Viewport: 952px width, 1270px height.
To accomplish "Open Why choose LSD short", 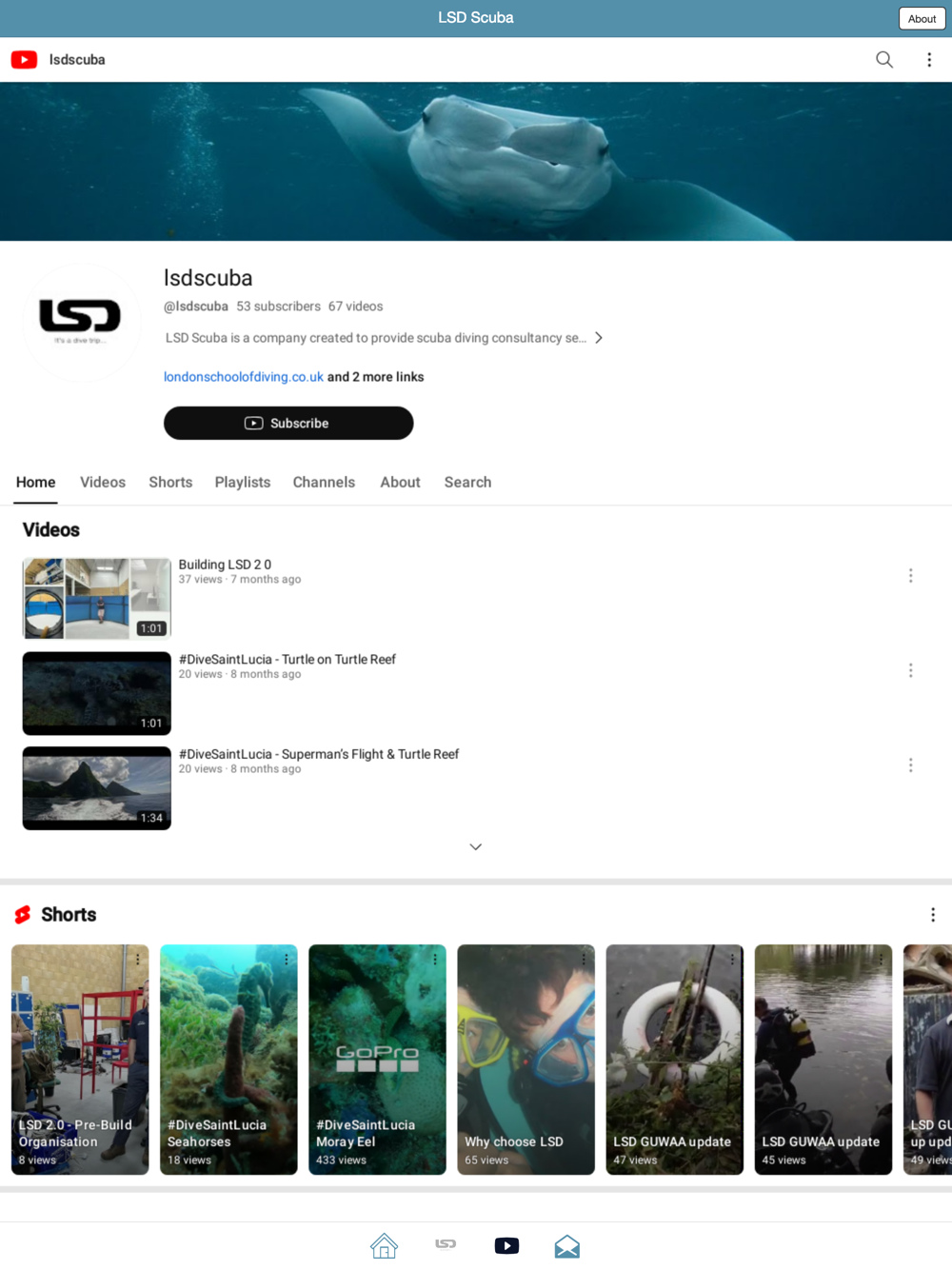I will click(526, 1060).
